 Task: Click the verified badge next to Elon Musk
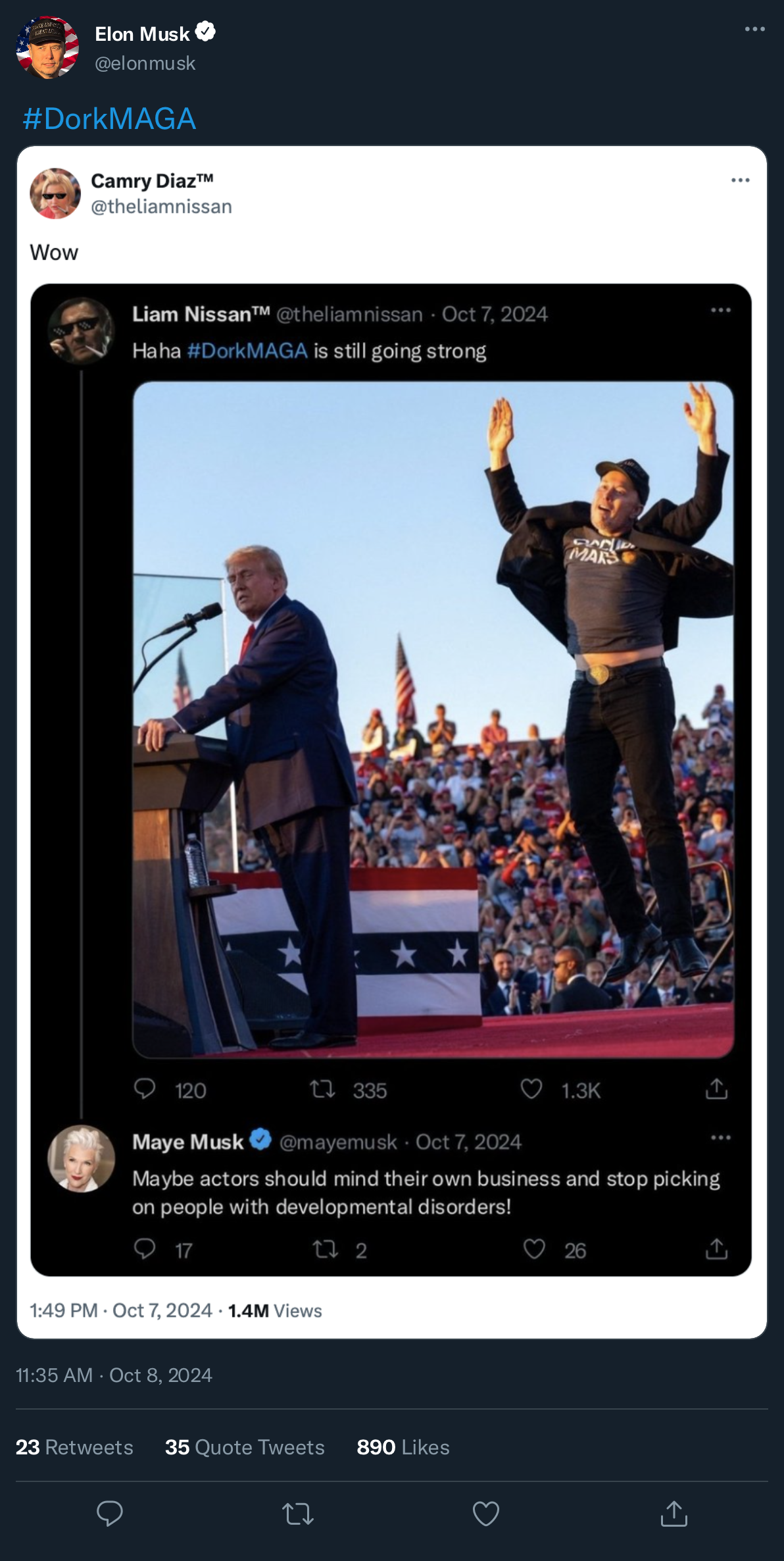(206, 32)
